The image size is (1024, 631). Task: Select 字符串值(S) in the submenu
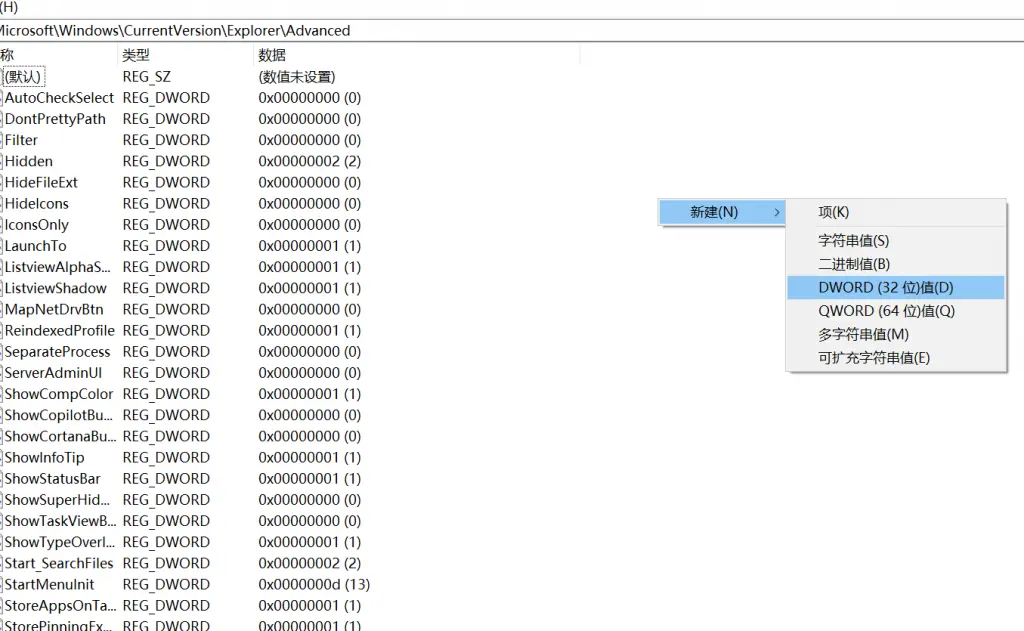(895, 240)
